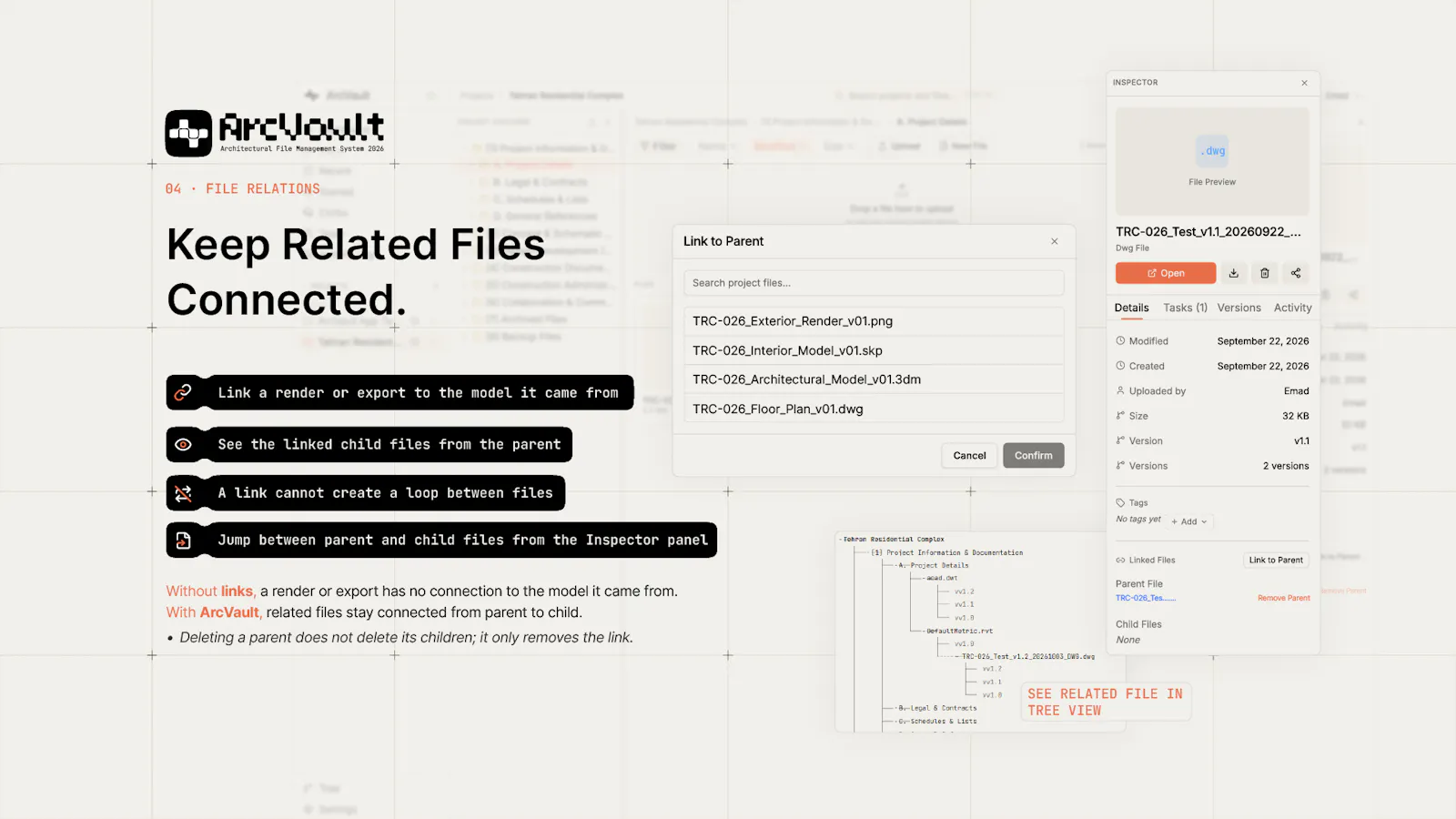
Task: Open the '+ Add' tag dropdown
Action: (x=1189, y=521)
